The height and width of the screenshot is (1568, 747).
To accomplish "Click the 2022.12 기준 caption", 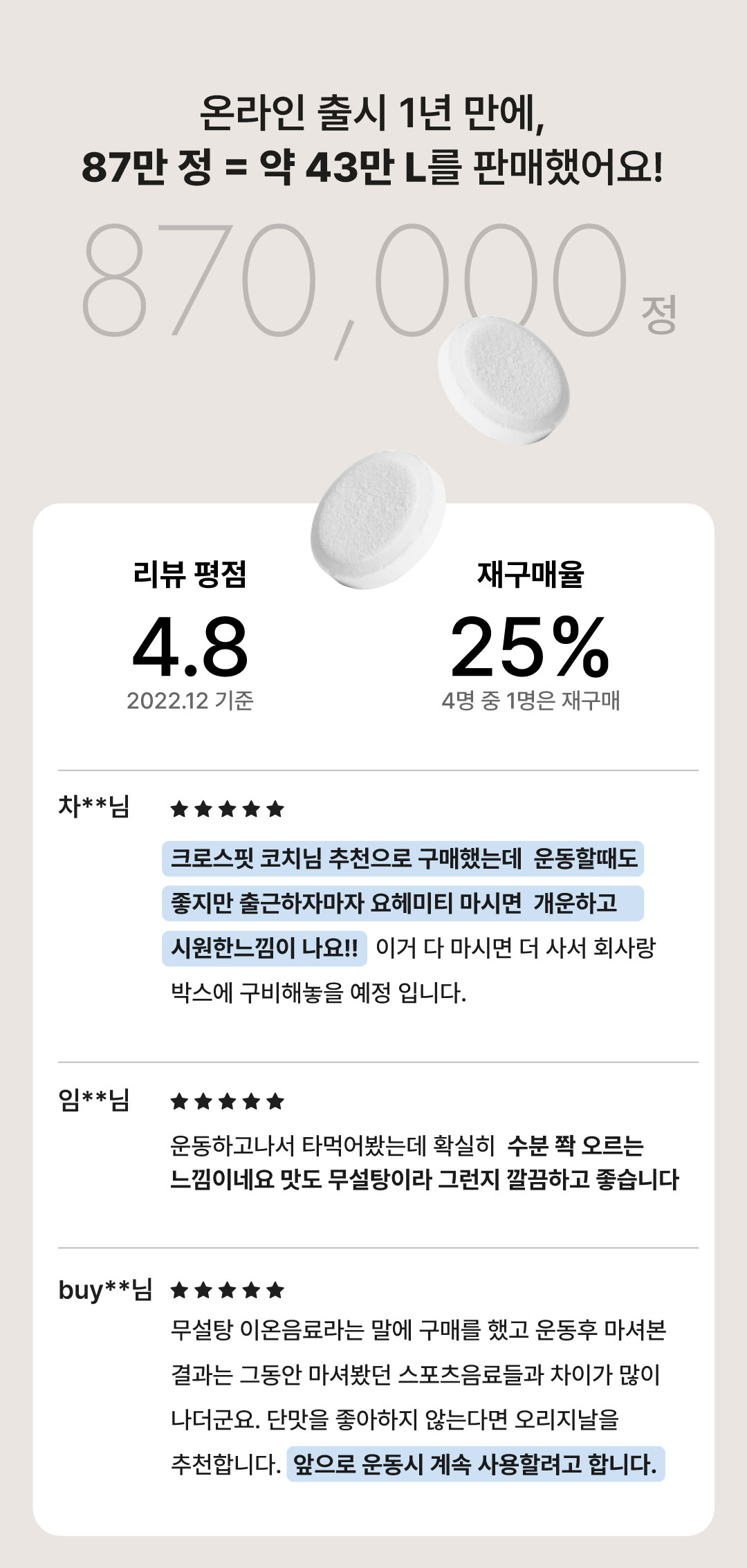I will click(190, 701).
